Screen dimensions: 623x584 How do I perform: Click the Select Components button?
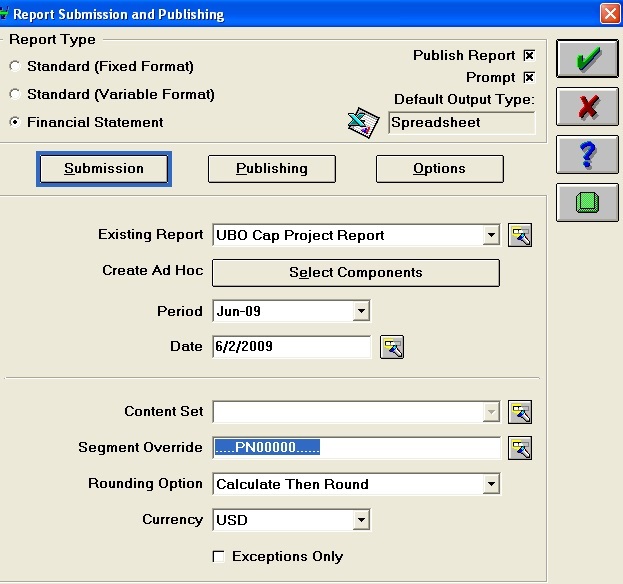(x=355, y=273)
